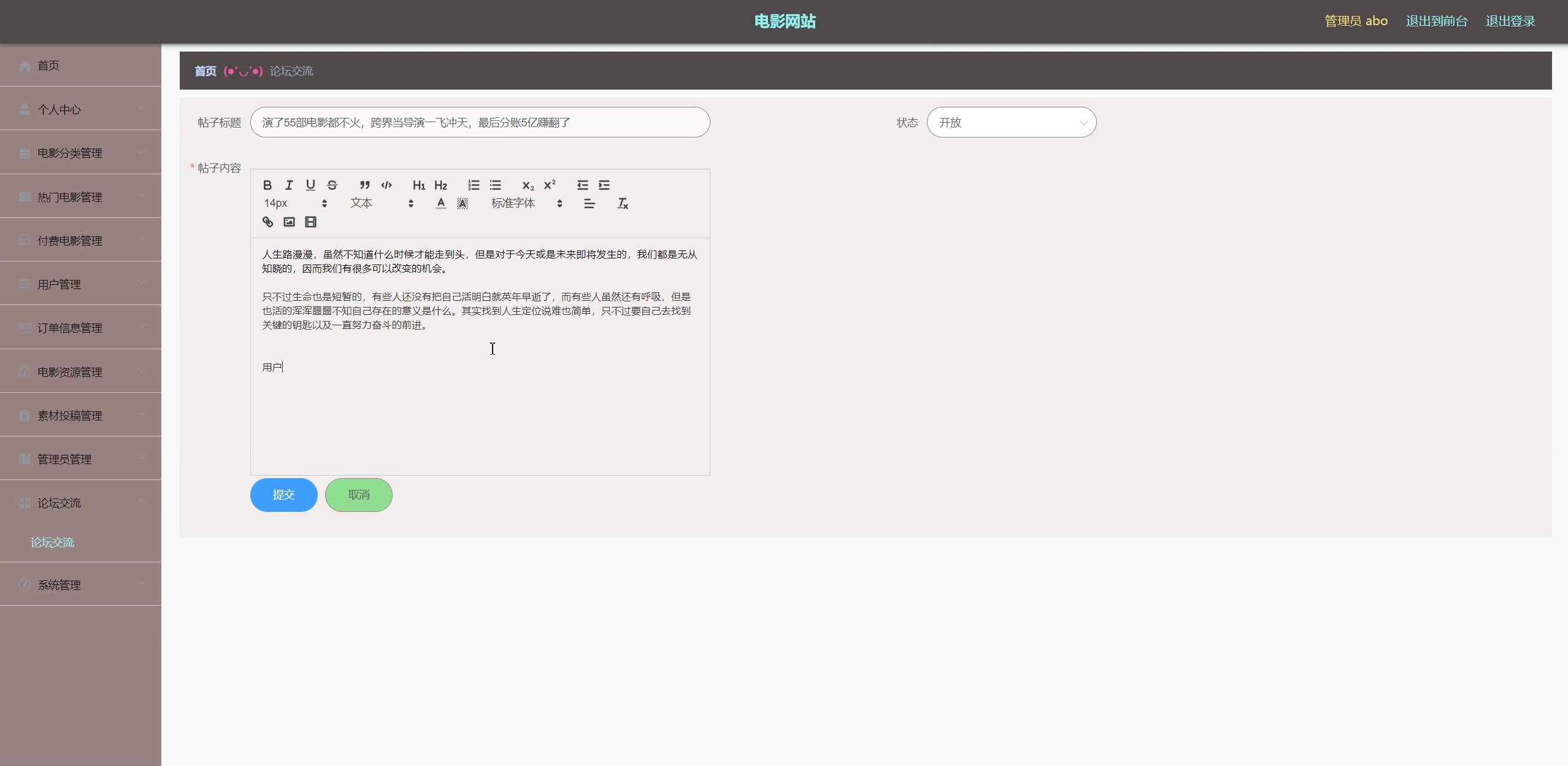Apply italic formatting in editor
This screenshot has height=766, width=1568.
click(x=289, y=185)
